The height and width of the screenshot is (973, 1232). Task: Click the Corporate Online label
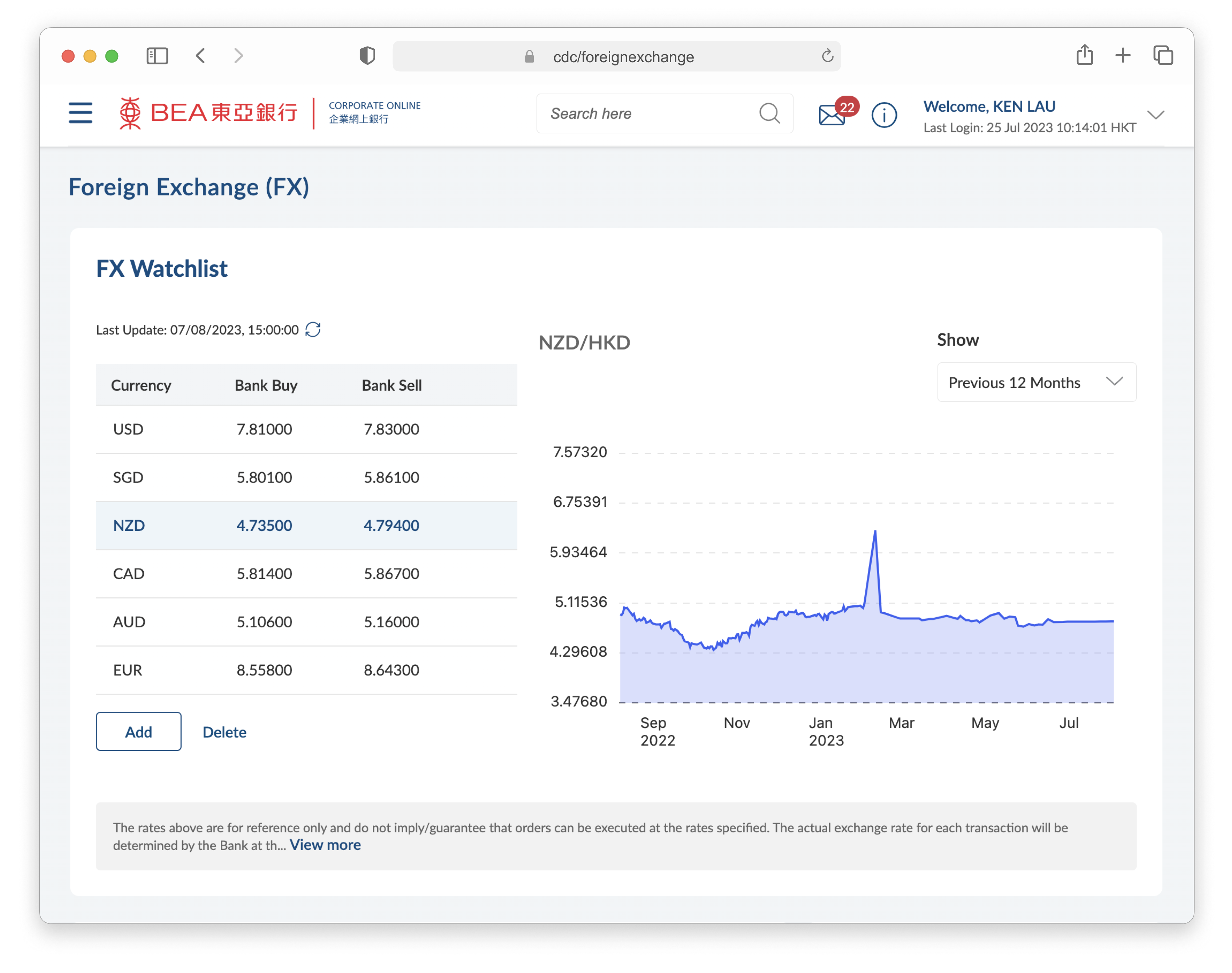[x=375, y=112]
